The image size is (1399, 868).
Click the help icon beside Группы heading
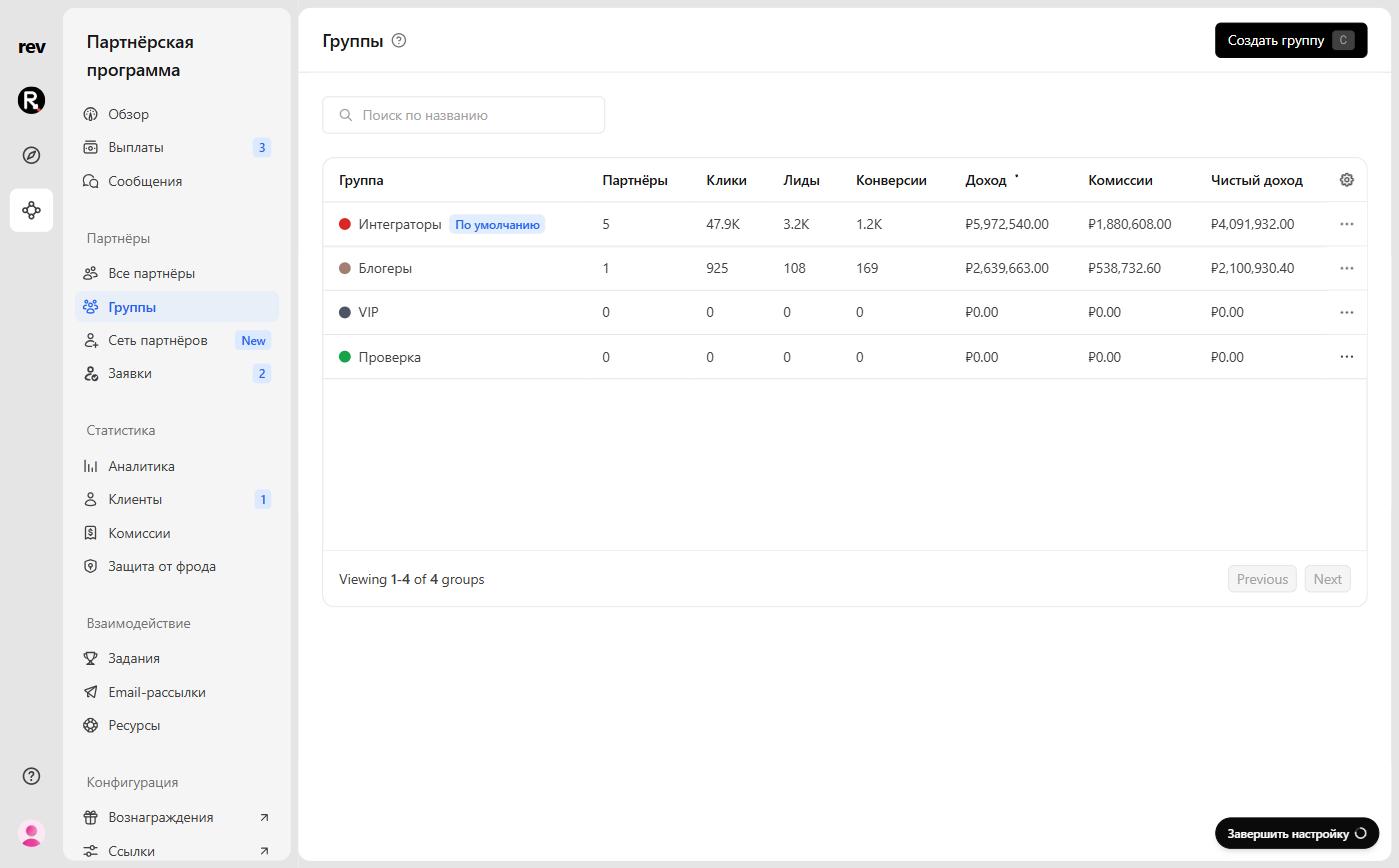pos(399,41)
